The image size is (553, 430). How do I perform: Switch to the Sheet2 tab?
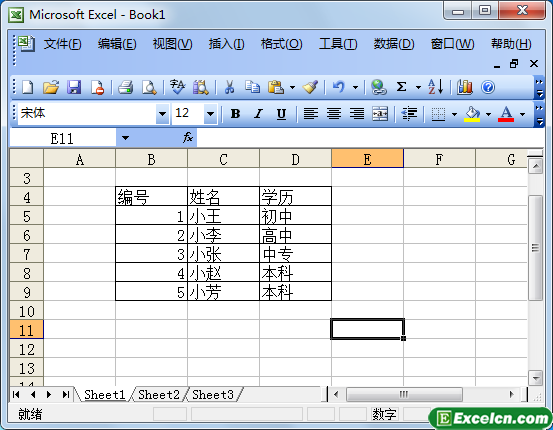[x=159, y=394]
